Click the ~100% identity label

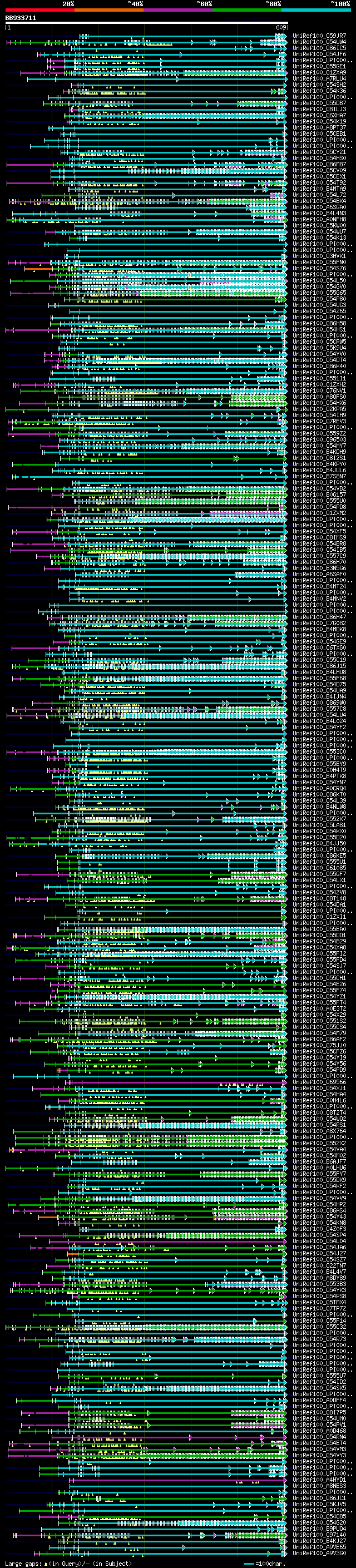(x=340, y=4)
